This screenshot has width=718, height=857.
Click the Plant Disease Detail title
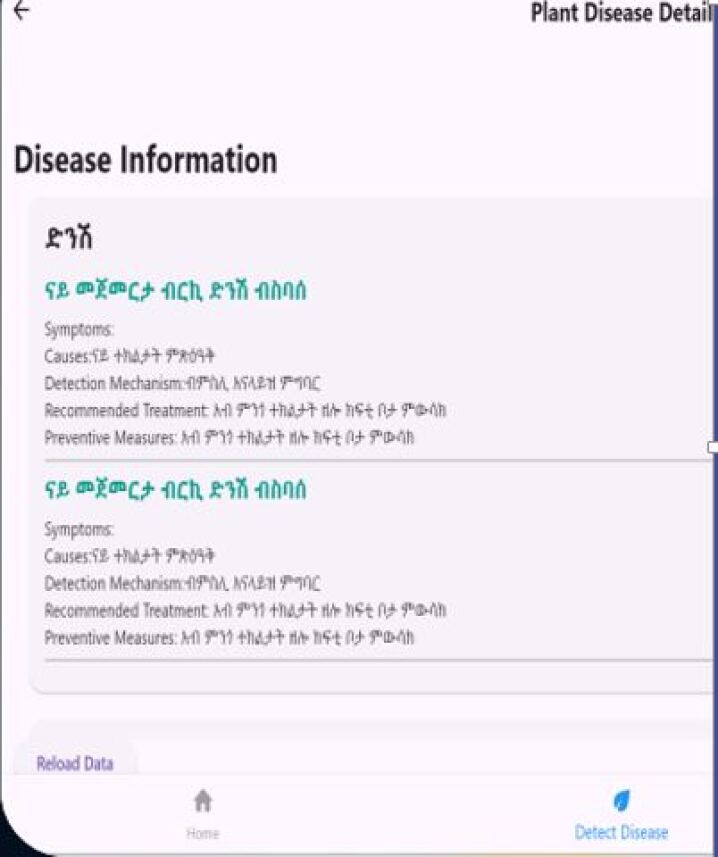pos(623,13)
